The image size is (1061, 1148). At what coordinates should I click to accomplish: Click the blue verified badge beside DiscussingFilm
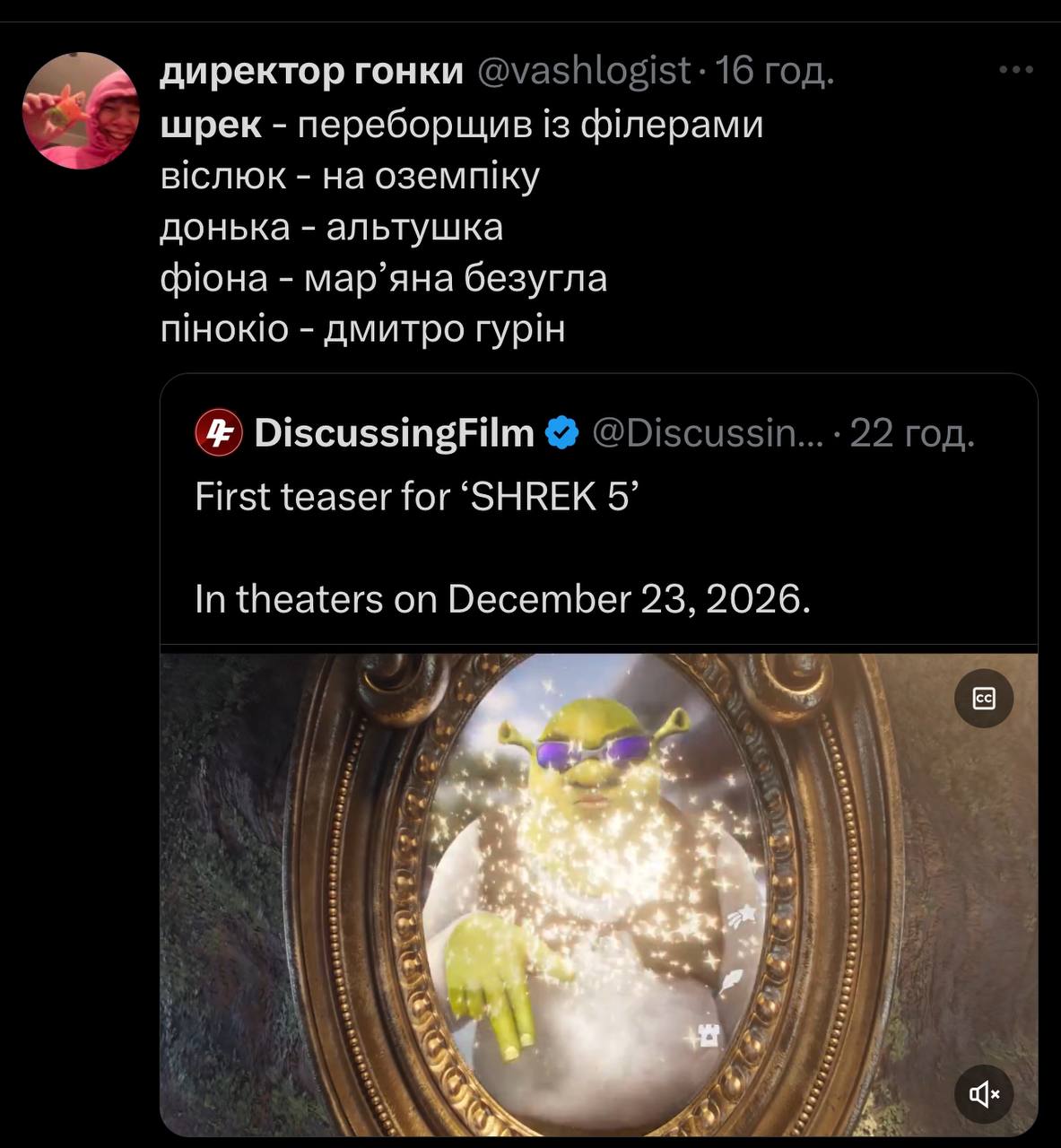coord(562,433)
